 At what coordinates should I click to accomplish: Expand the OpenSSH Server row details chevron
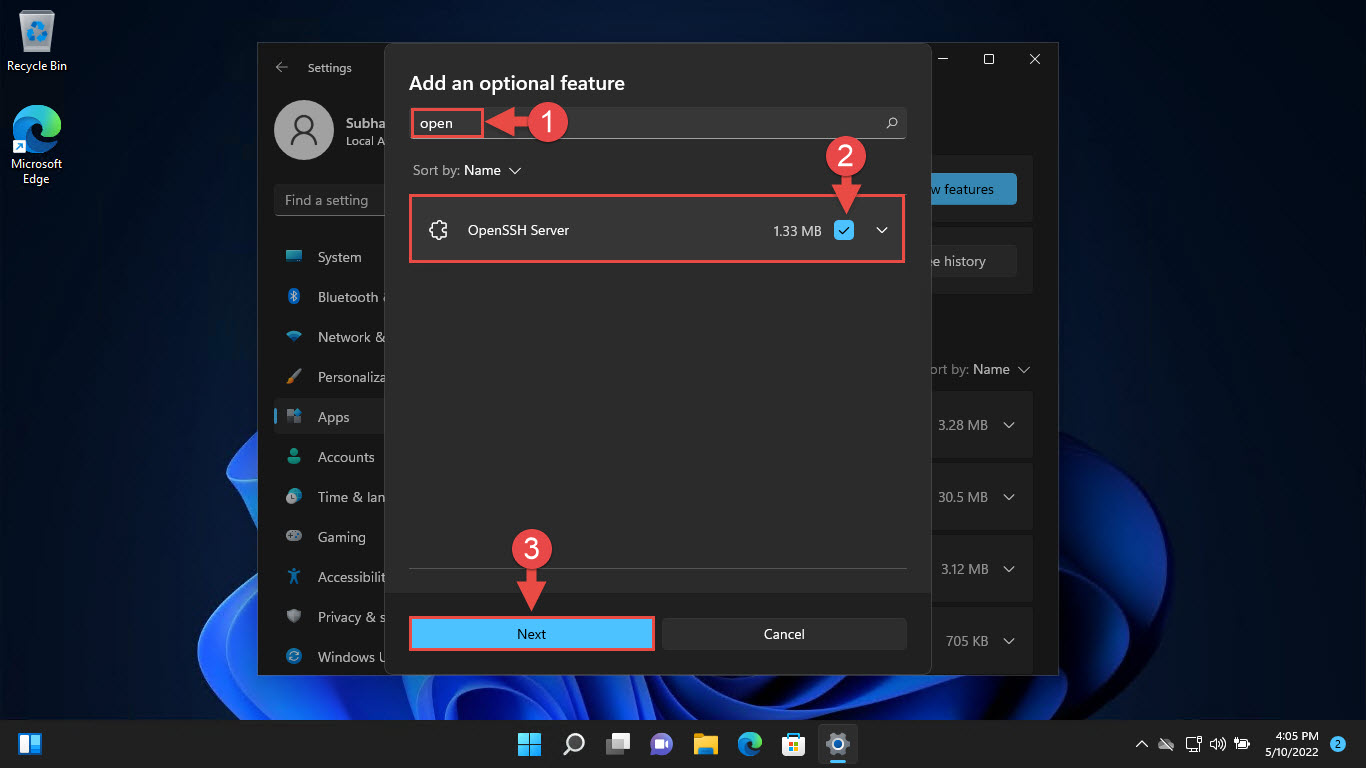882,229
